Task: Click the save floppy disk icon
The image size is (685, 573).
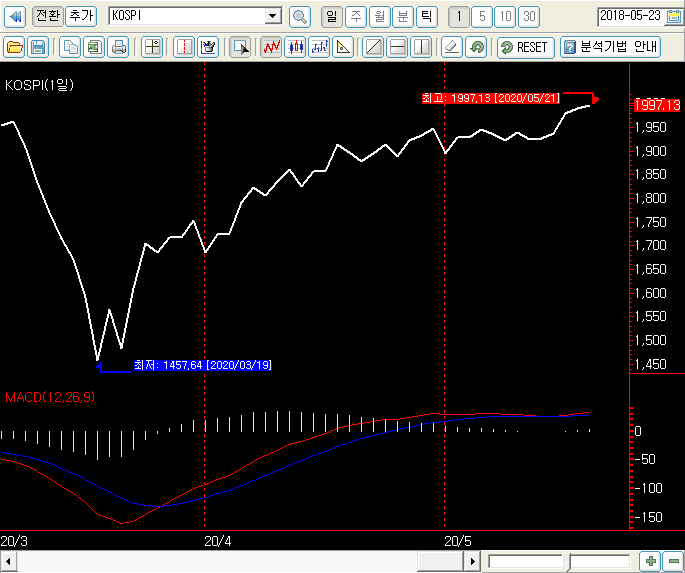Action: (x=38, y=47)
